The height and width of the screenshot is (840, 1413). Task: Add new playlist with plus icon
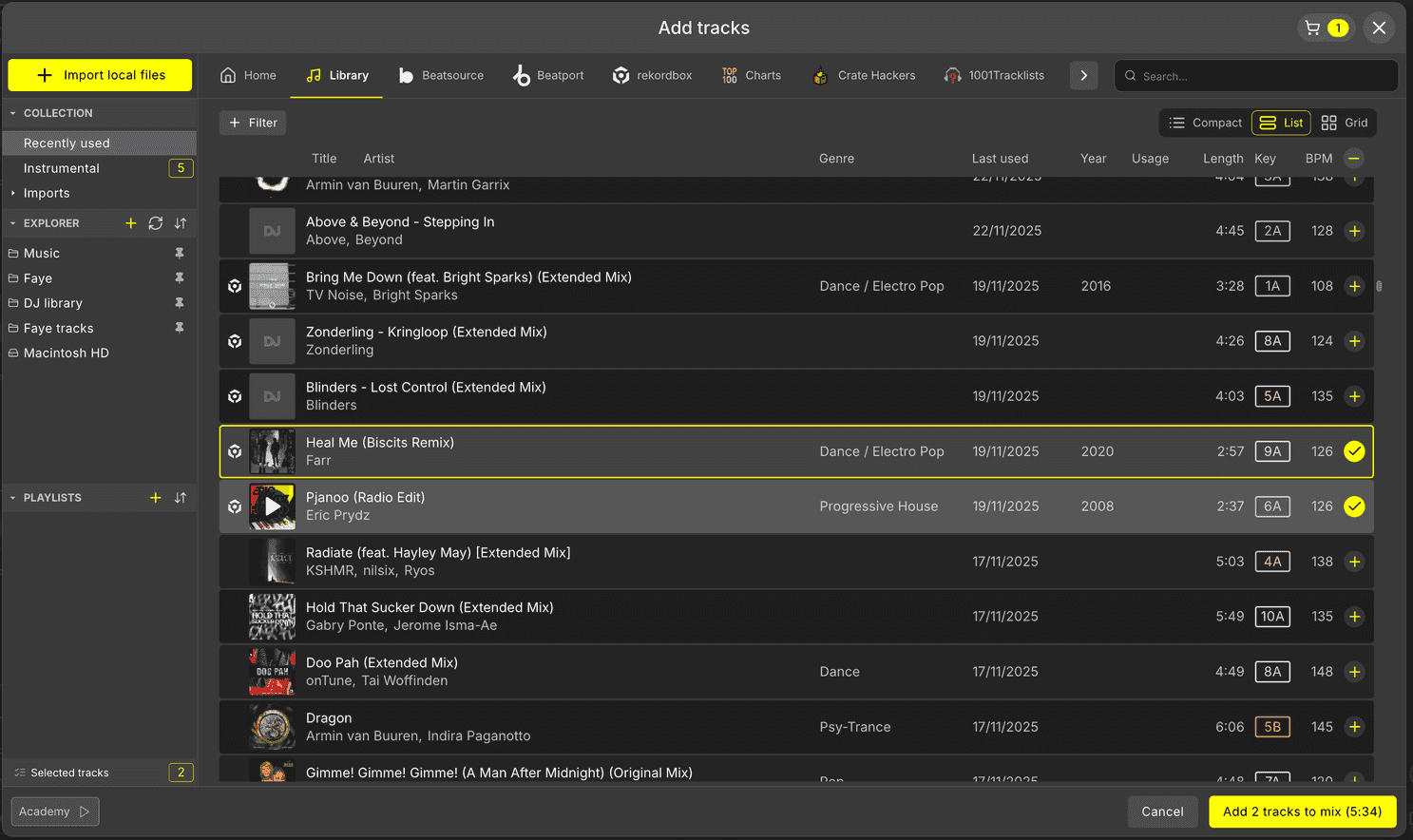156,498
